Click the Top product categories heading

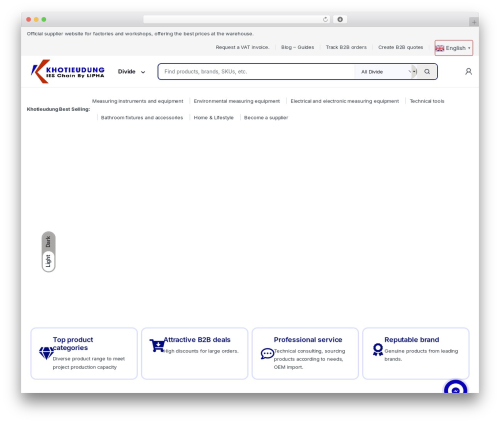[x=73, y=344]
